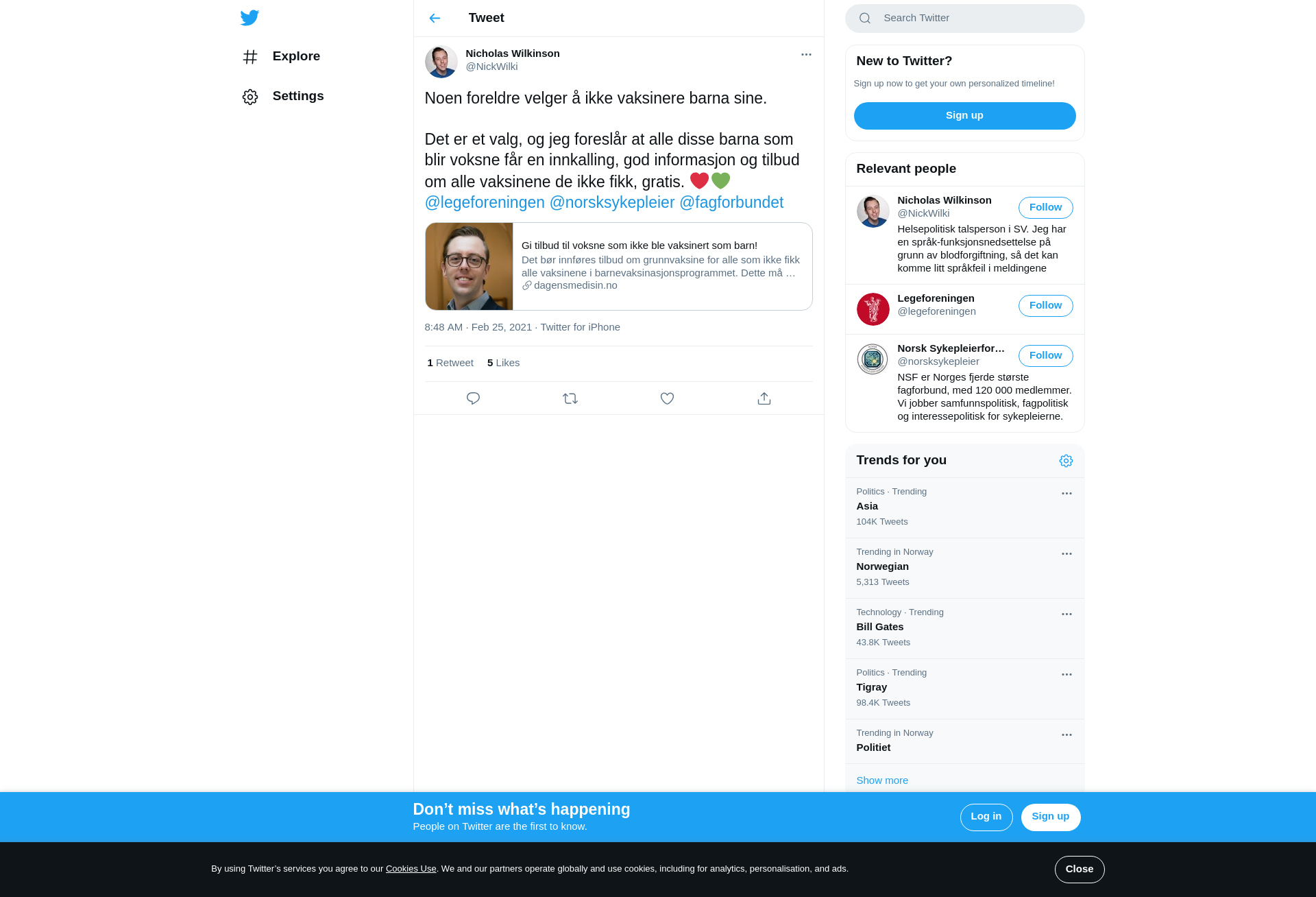Open Nicholas Wilkinson's profile avatar in tweet
Screen dimensions: 1316x897
point(441,62)
